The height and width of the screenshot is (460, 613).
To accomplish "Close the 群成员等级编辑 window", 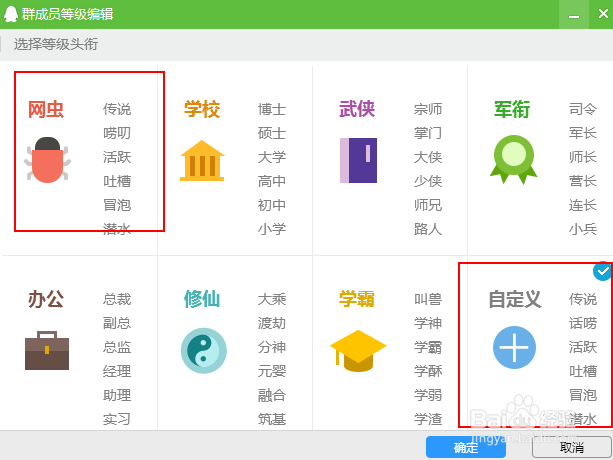I will [x=603, y=14].
